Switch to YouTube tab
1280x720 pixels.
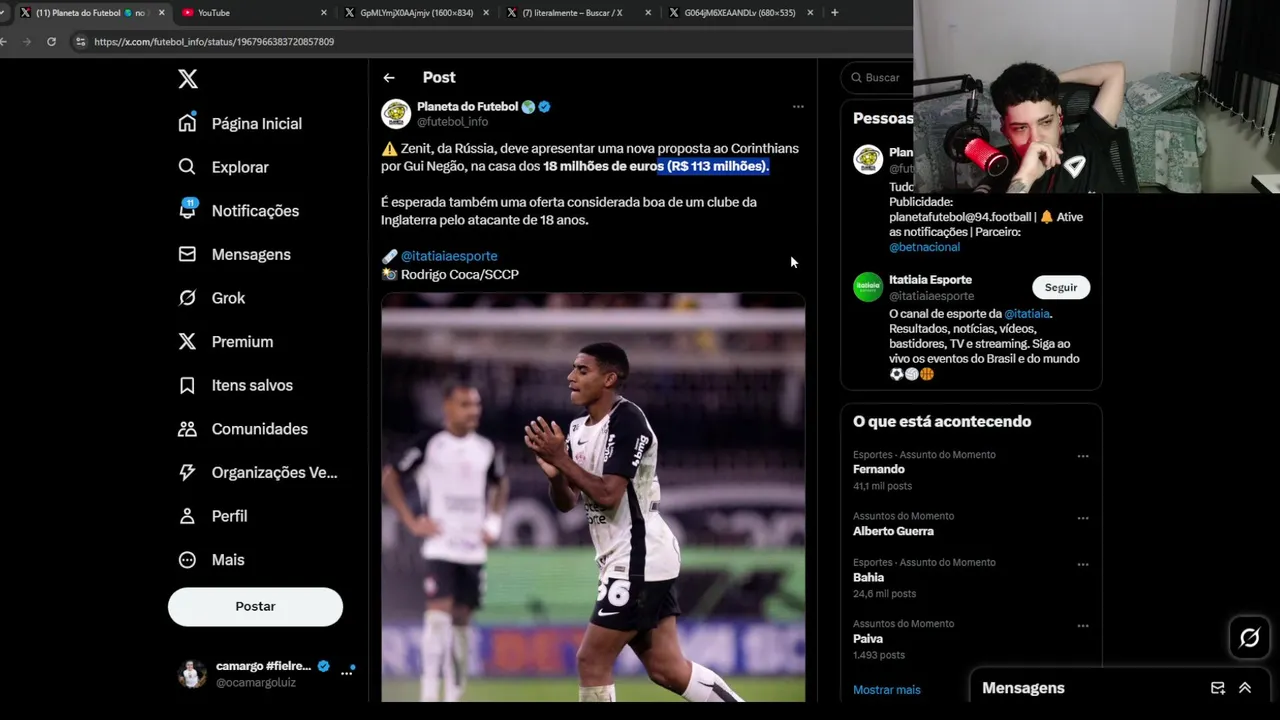click(x=254, y=12)
